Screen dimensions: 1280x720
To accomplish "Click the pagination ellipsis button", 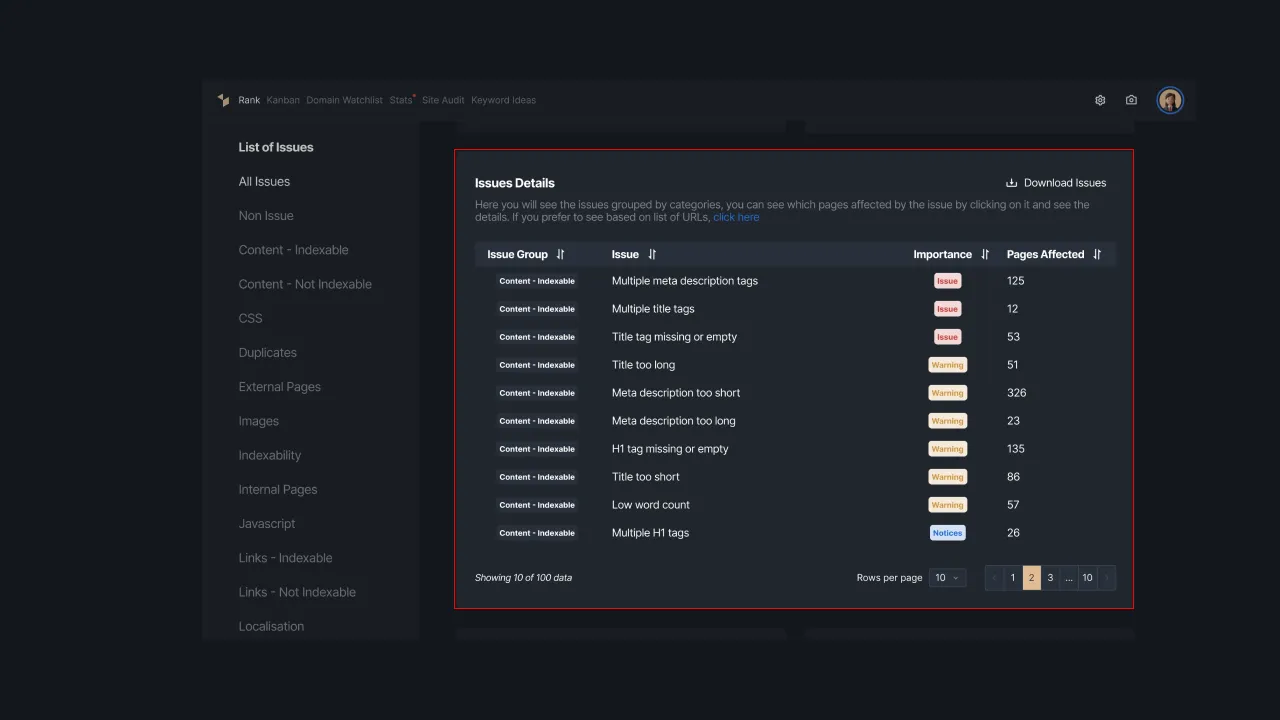I will [x=1069, y=578].
